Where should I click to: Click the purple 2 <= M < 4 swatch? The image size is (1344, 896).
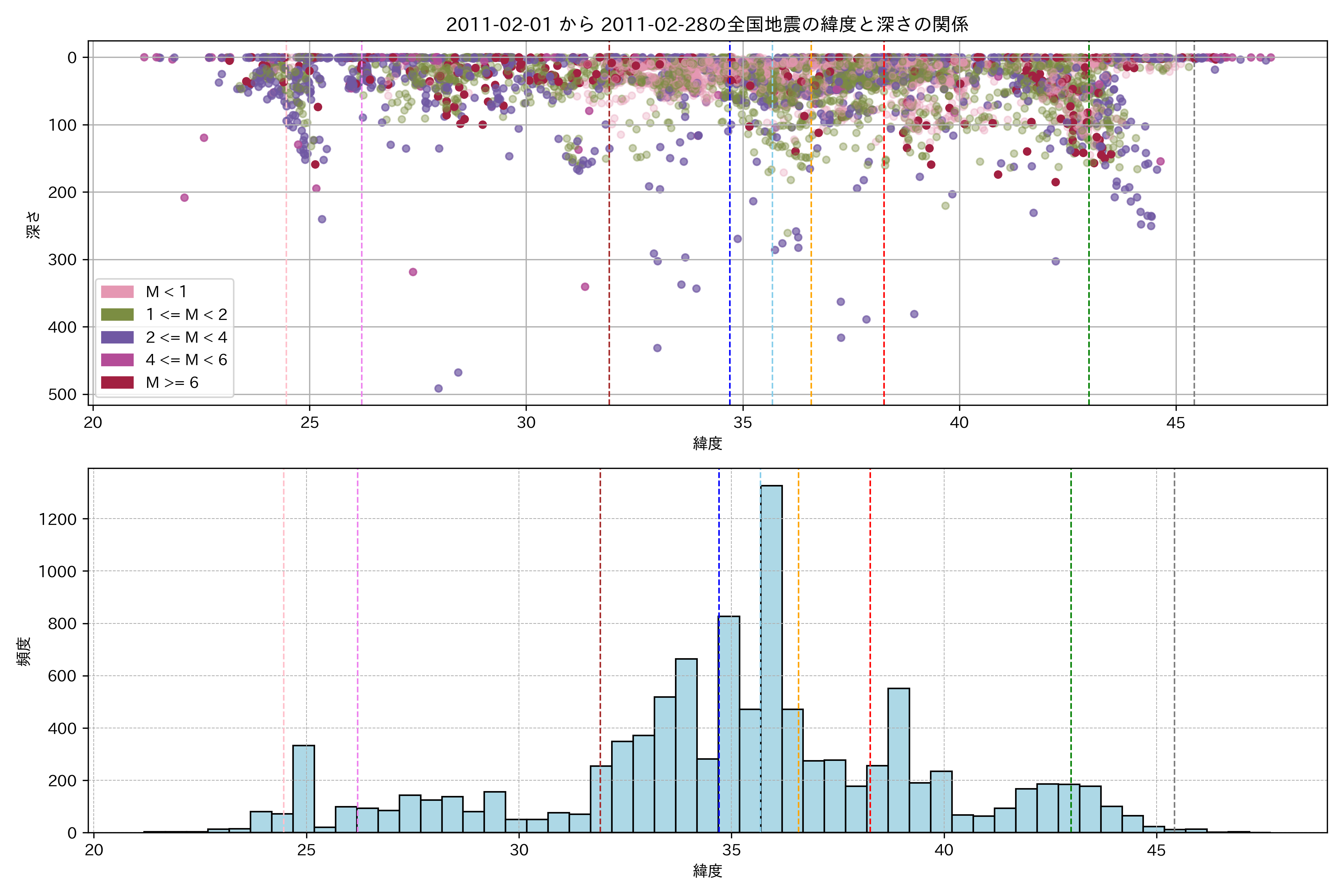pyautogui.click(x=117, y=337)
